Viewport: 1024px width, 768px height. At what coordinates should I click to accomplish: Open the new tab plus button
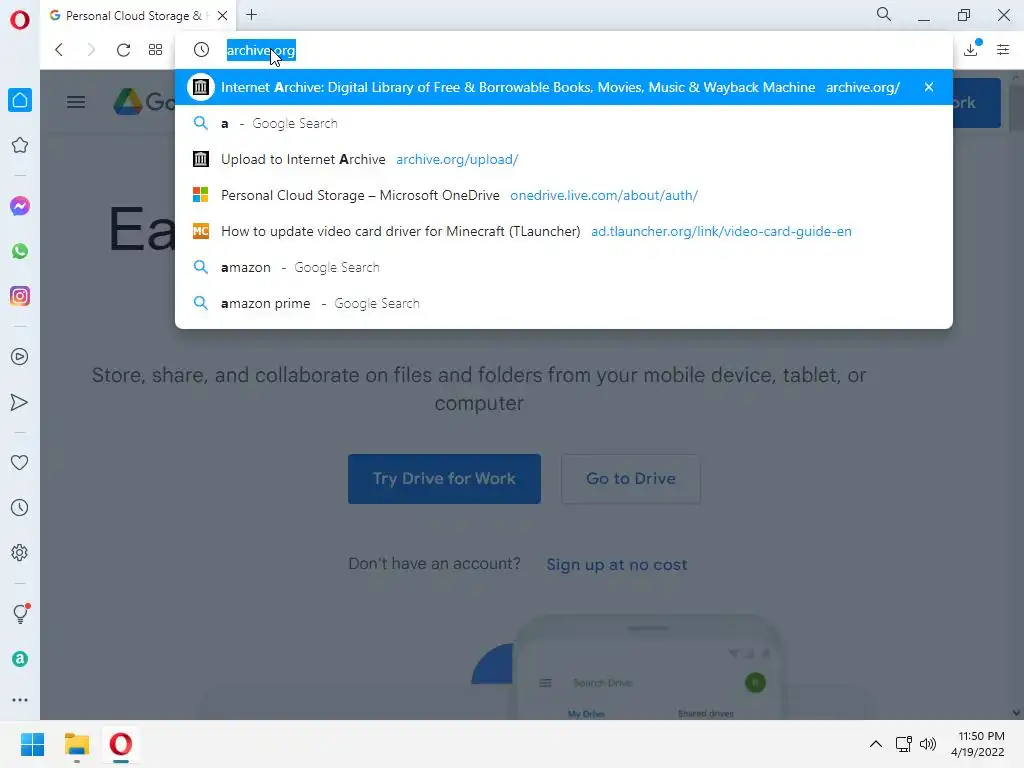point(251,14)
